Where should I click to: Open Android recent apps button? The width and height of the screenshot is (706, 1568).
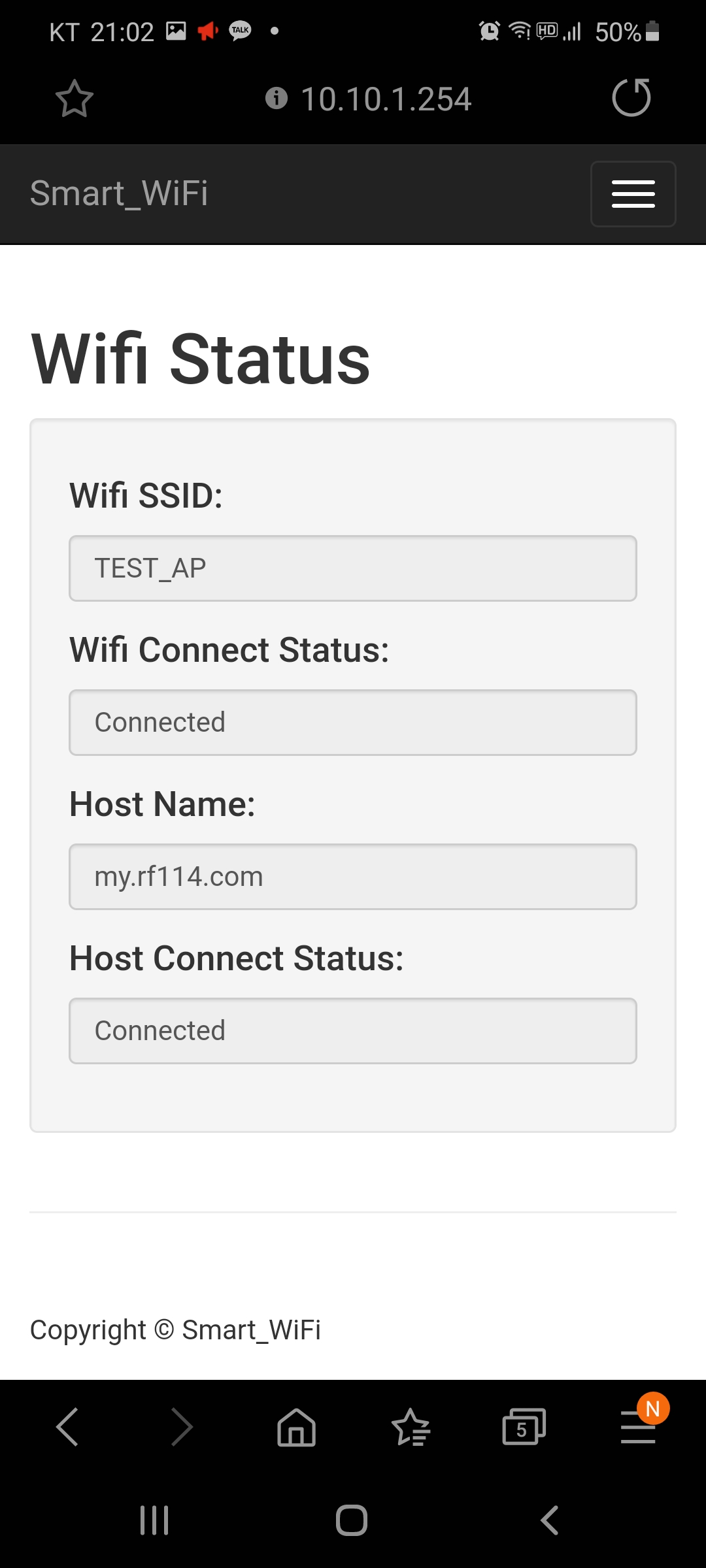(x=154, y=1520)
